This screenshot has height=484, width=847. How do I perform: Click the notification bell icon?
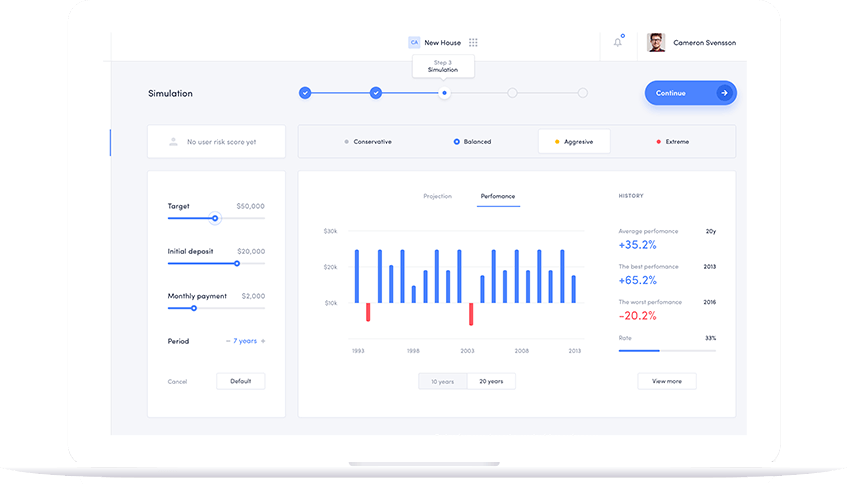click(618, 42)
